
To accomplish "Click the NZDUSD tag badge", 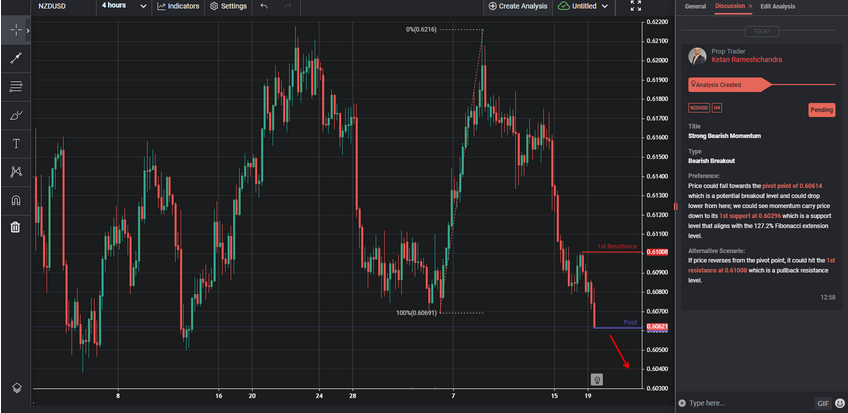I will coord(699,108).
